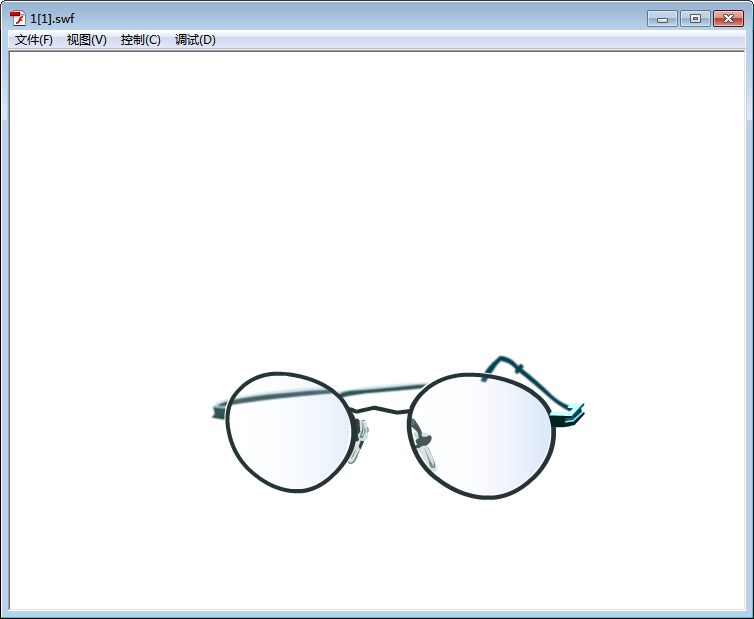Screen dimensions: 754x619
Task: Open the 视图(V) menu
Action: click(87, 40)
